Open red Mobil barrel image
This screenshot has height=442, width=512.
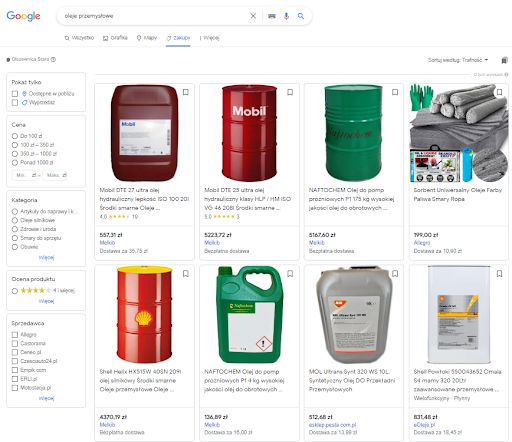pos(249,133)
